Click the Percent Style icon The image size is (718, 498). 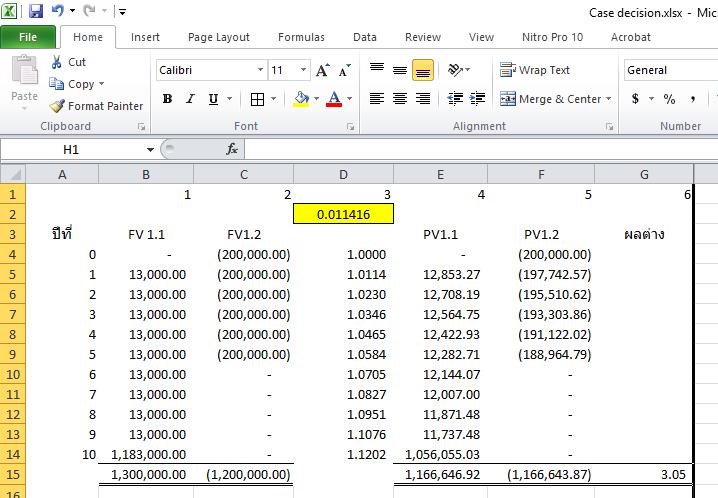click(x=669, y=99)
